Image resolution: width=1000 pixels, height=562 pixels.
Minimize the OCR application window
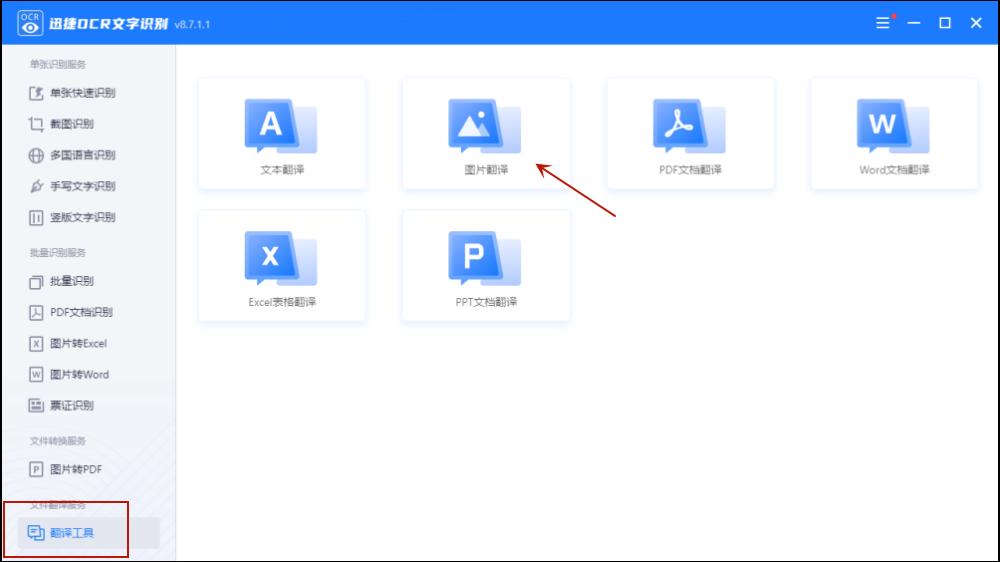pyautogui.click(x=914, y=23)
